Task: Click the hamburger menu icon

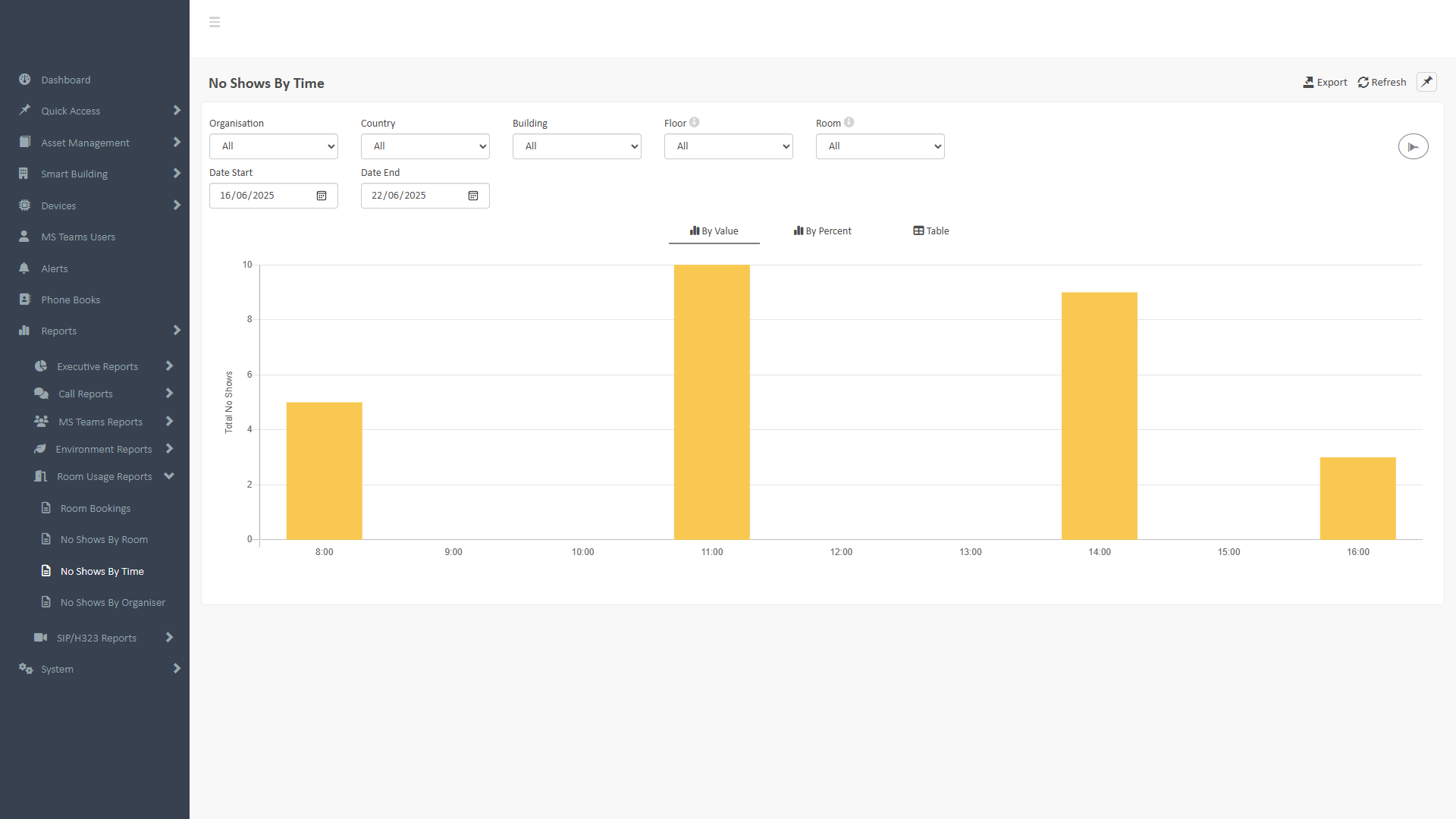Action: pyautogui.click(x=215, y=22)
